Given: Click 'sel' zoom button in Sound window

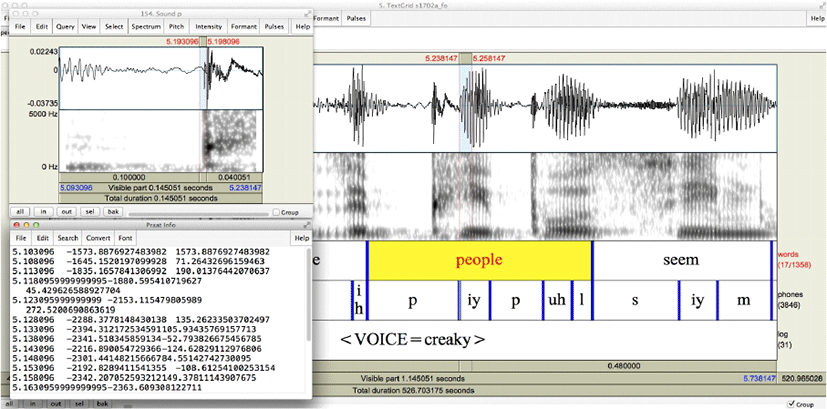Looking at the screenshot, I should coord(90,212).
